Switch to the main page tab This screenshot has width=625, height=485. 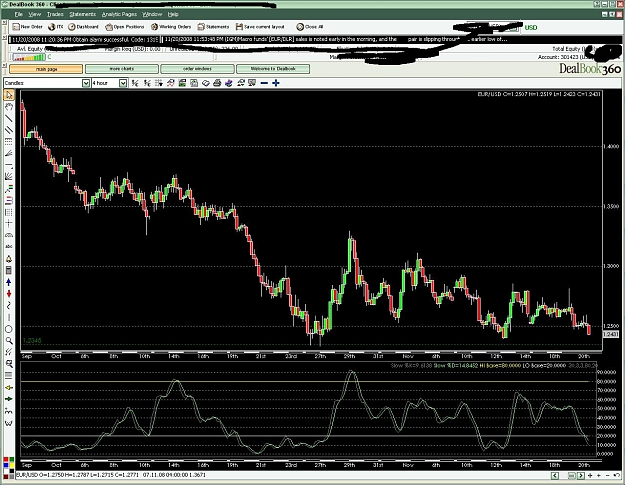point(46,69)
